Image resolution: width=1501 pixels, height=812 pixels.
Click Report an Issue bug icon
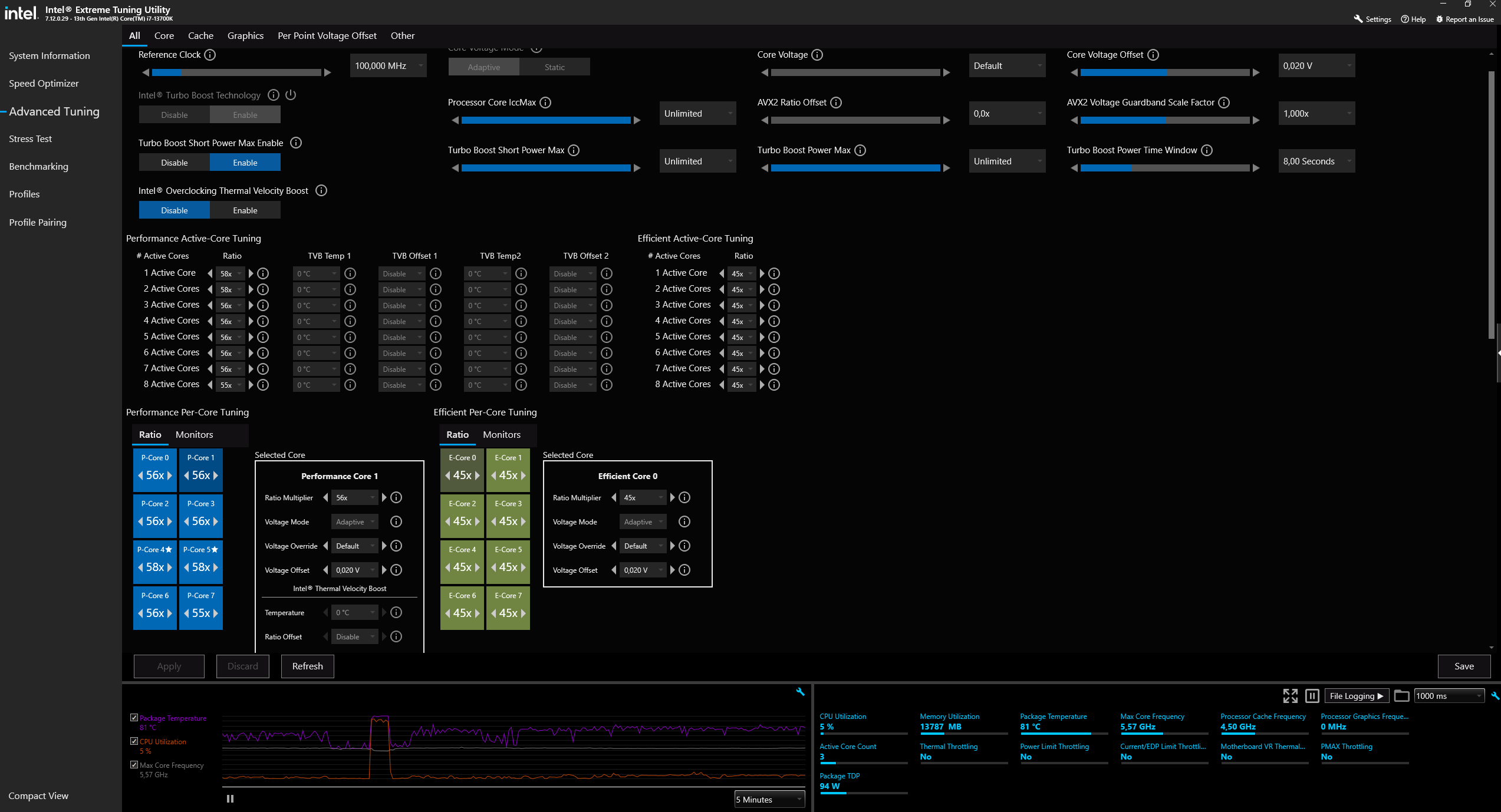(1439, 19)
